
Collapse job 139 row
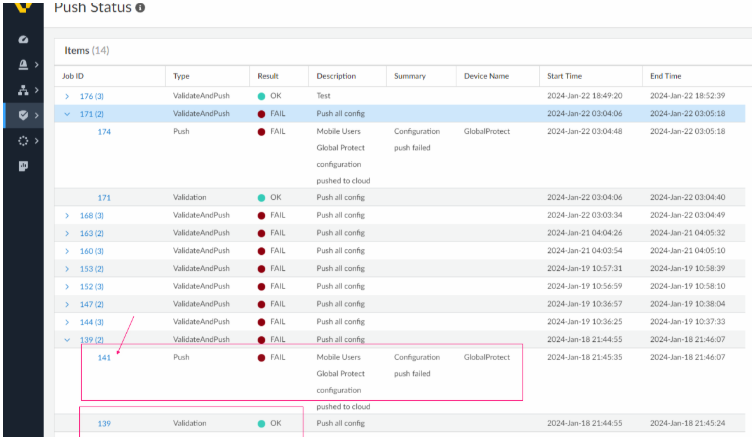coord(67,340)
